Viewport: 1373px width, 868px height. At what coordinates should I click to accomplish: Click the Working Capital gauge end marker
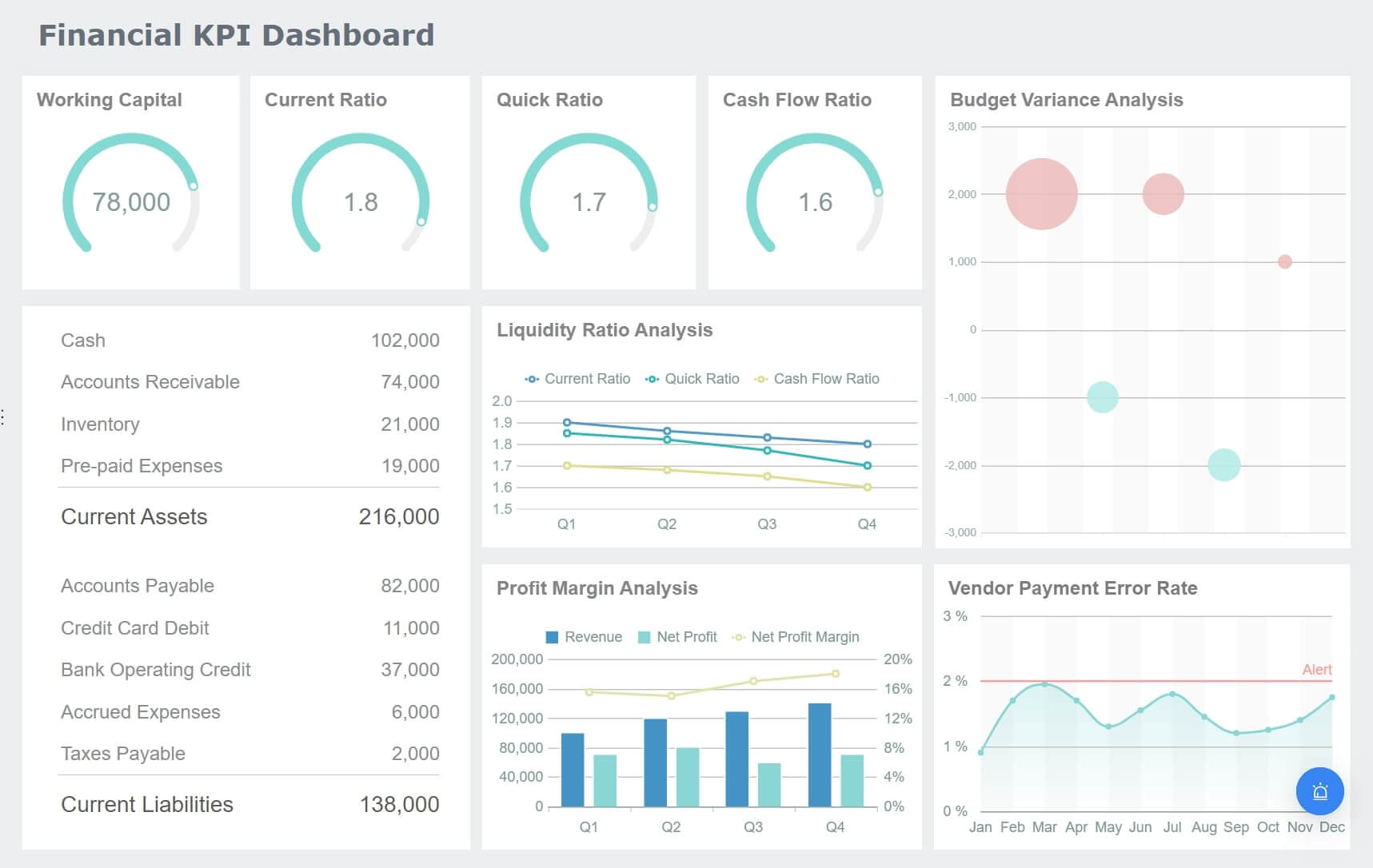tap(193, 185)
